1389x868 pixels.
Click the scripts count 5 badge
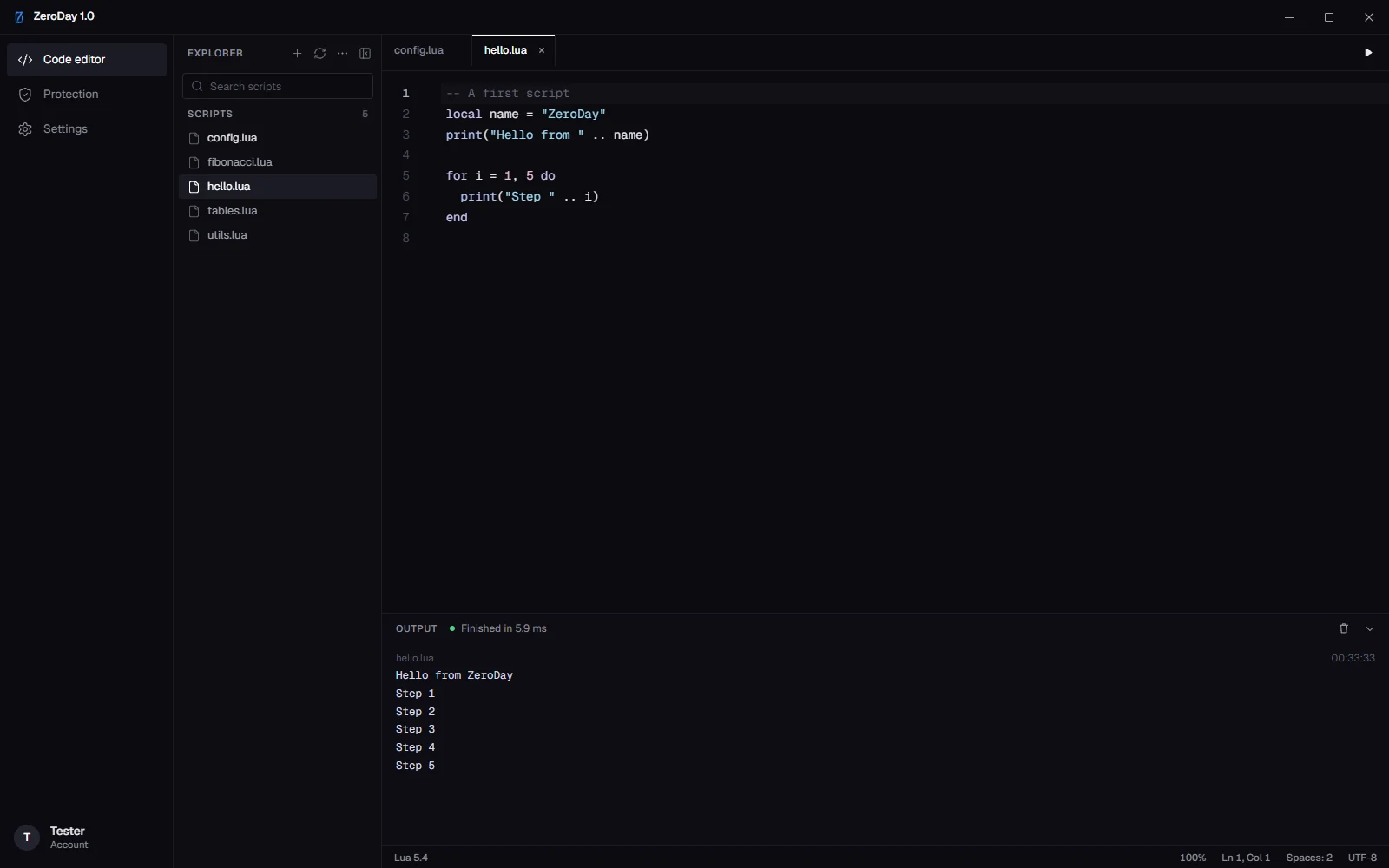pos(365,114)
